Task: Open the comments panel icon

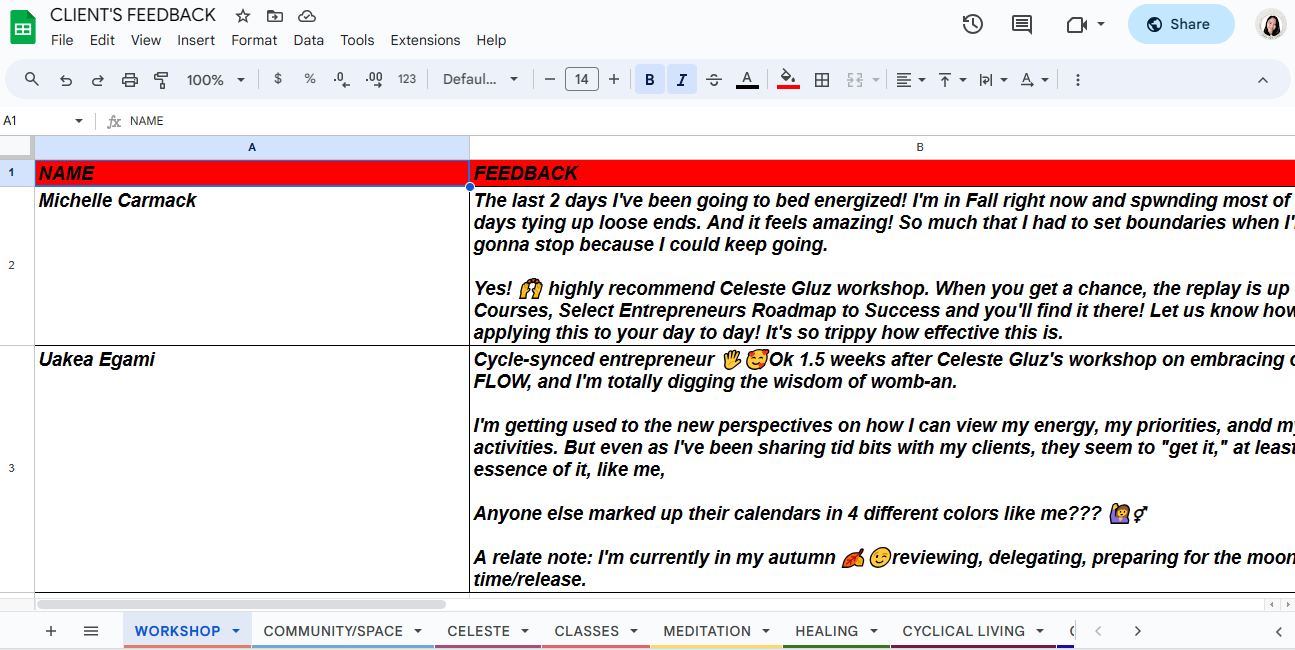Action: click(1022, 24)
